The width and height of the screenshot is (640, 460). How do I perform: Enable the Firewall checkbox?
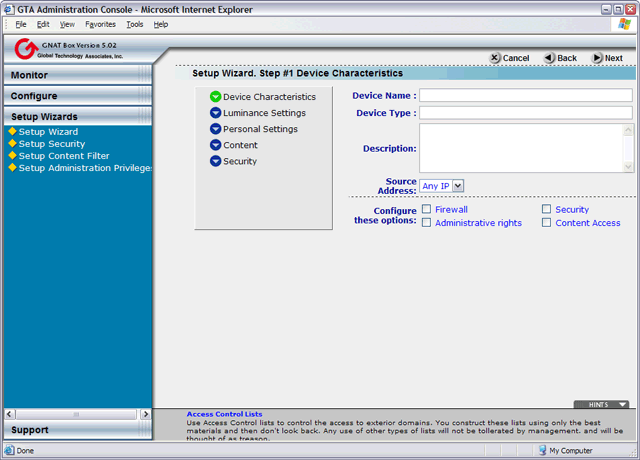pyautogui.click(x=427, y=209)
